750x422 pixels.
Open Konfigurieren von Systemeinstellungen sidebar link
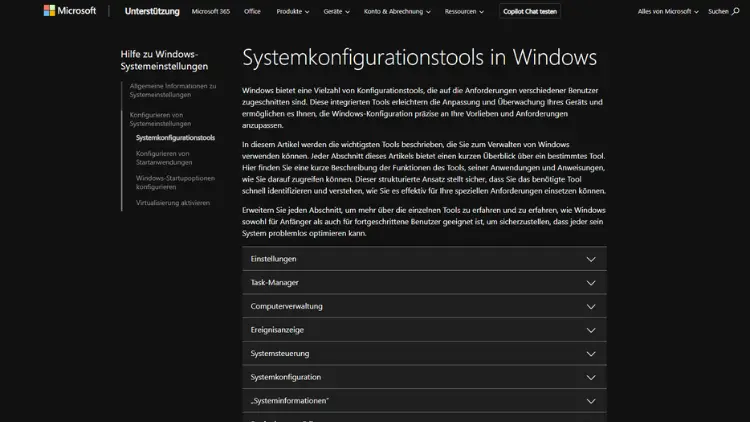pyautogui.click(x=160, y=119)
